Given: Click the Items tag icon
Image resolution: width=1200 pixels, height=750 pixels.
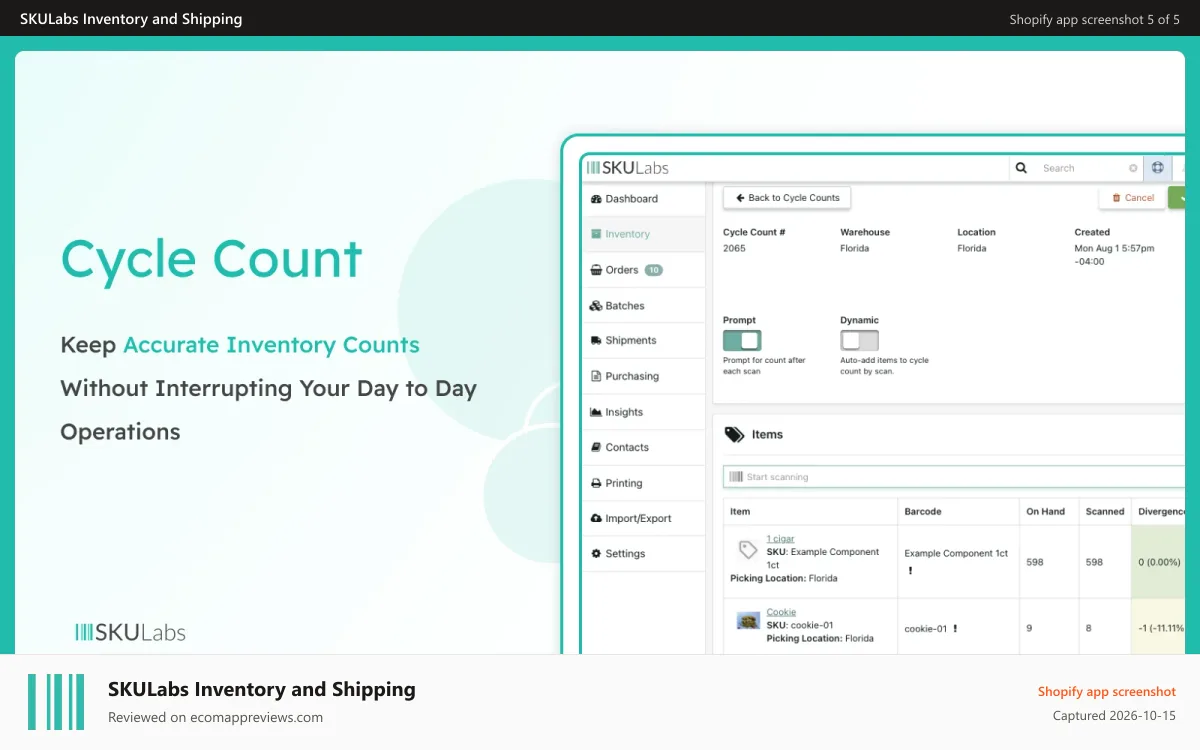Looking at the screenshot, I should tap(734, 435).
